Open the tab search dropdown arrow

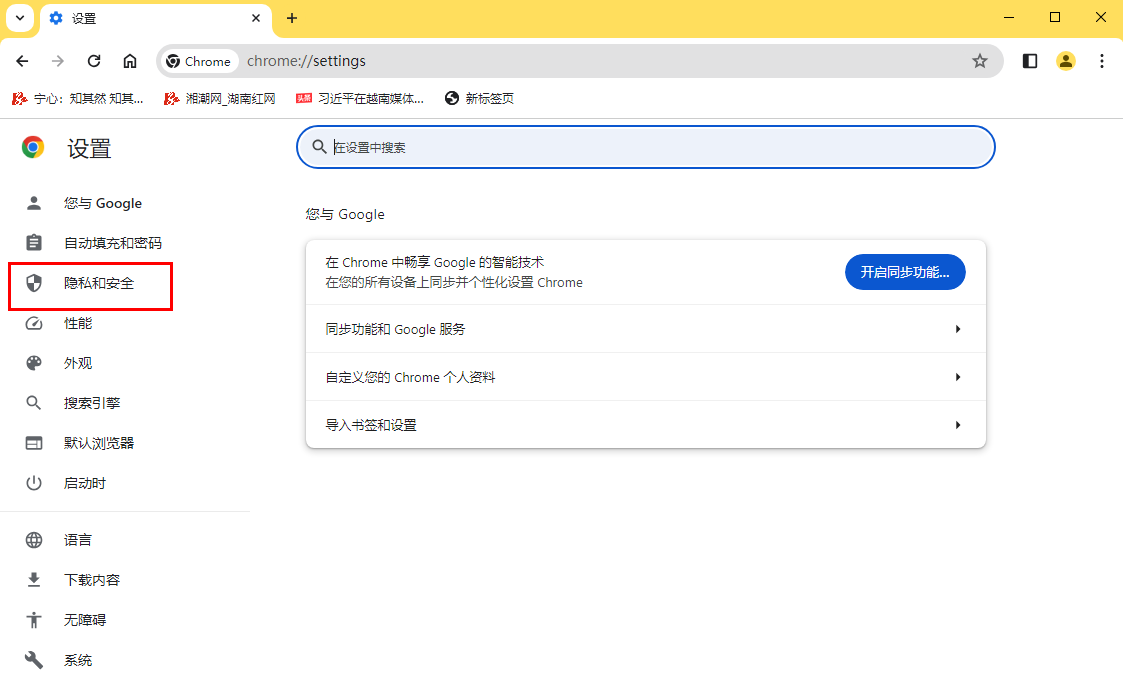[x=20, y=18]
